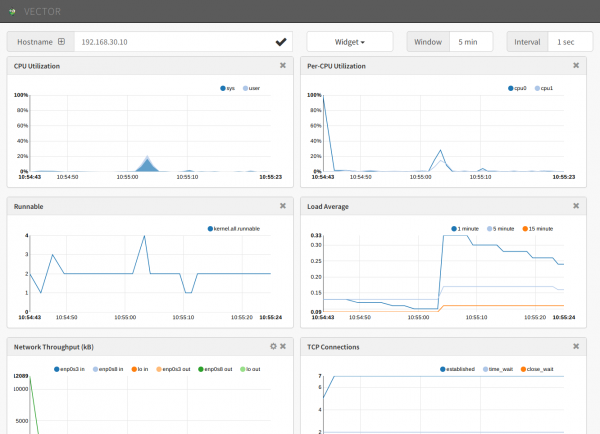
Task: Toggle cpu1 series in Per-CPU legend
Action: pyautogui.click(x=544, y=88)
